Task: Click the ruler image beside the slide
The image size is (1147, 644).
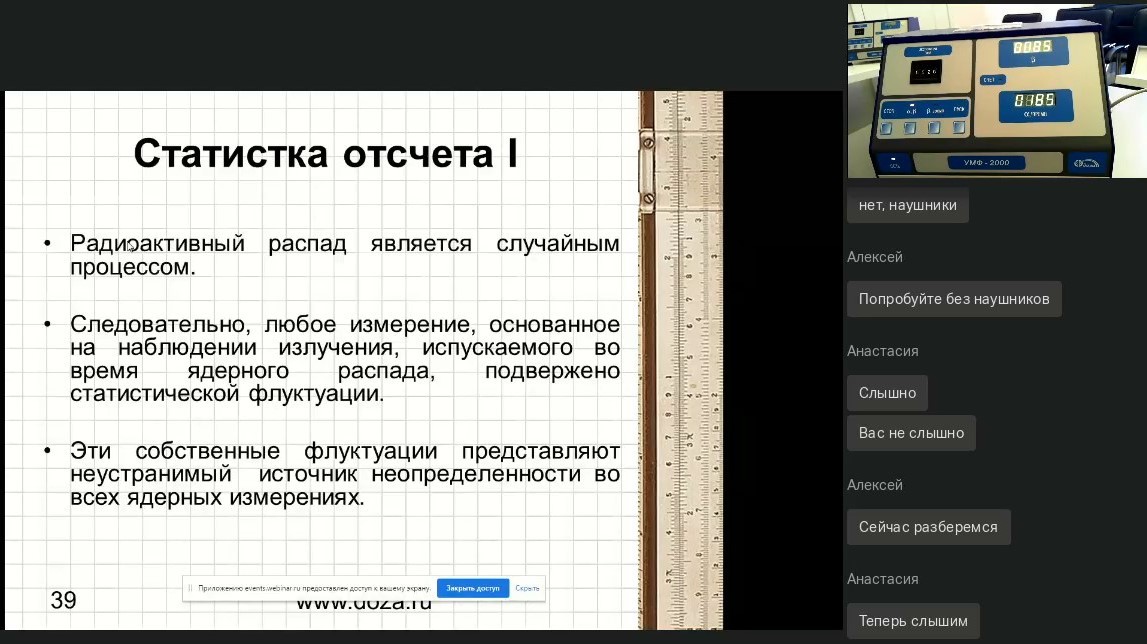Action: [680, 360]
